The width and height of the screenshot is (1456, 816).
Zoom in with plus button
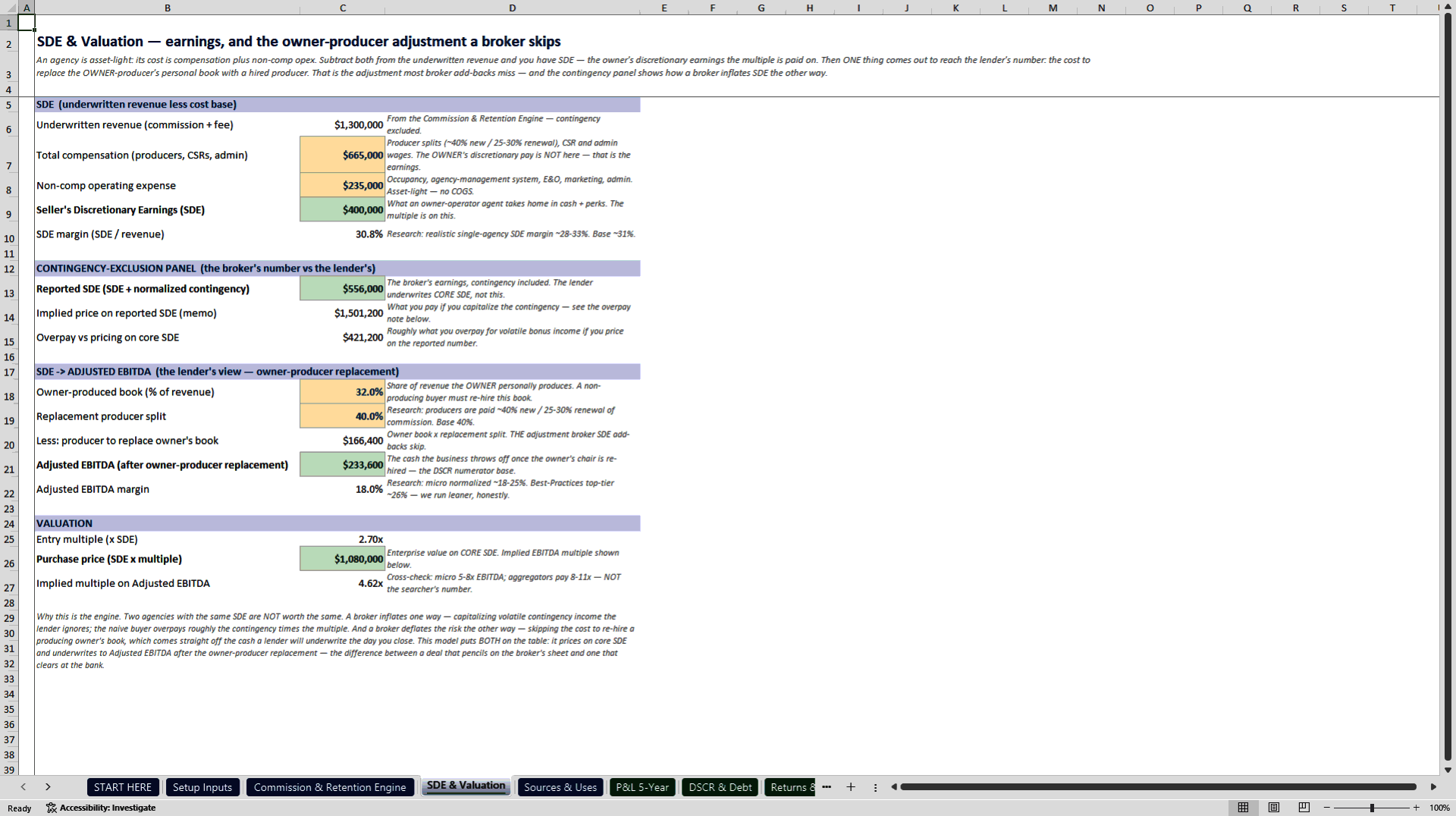coord(1416,808)
